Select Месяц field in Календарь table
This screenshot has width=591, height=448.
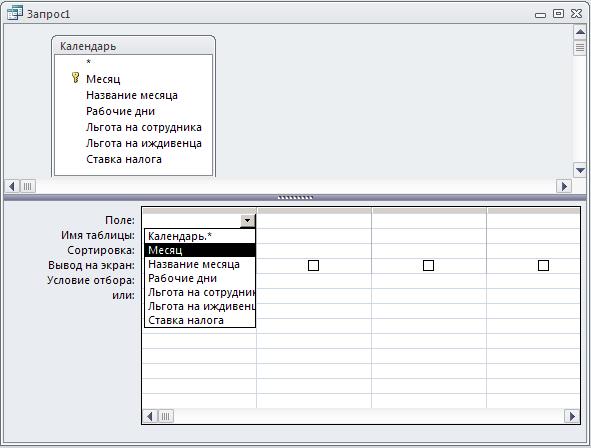tap(103, 79)
